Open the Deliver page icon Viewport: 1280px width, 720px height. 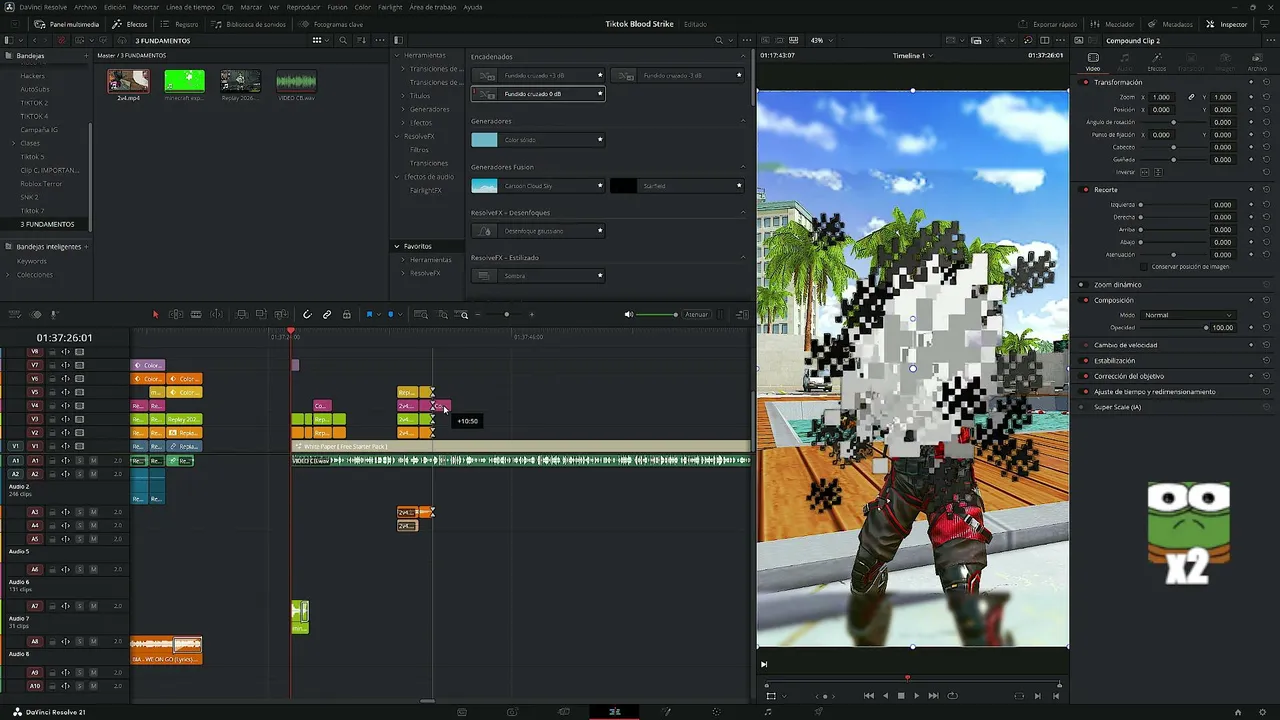818,712
